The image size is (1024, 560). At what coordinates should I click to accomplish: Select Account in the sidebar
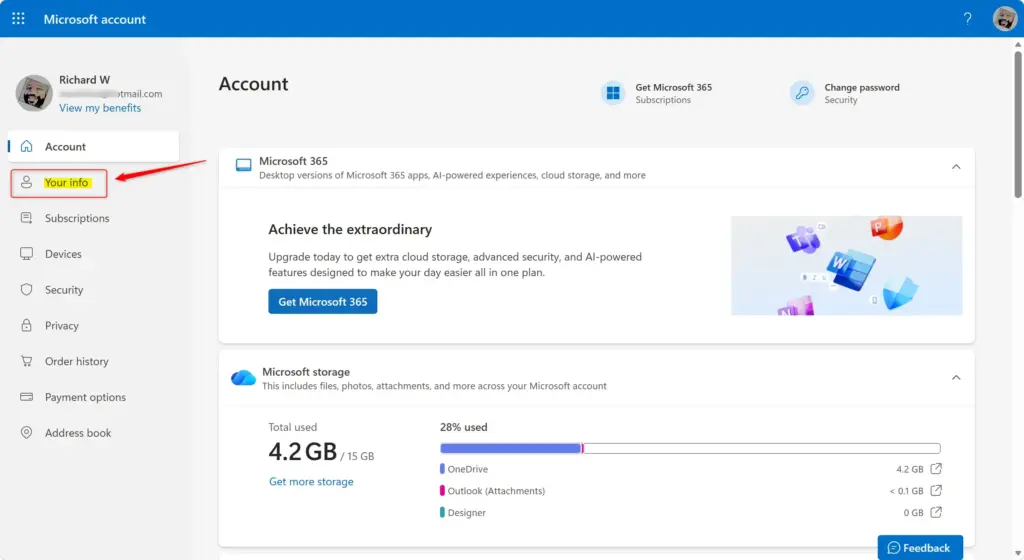point(93,146)
